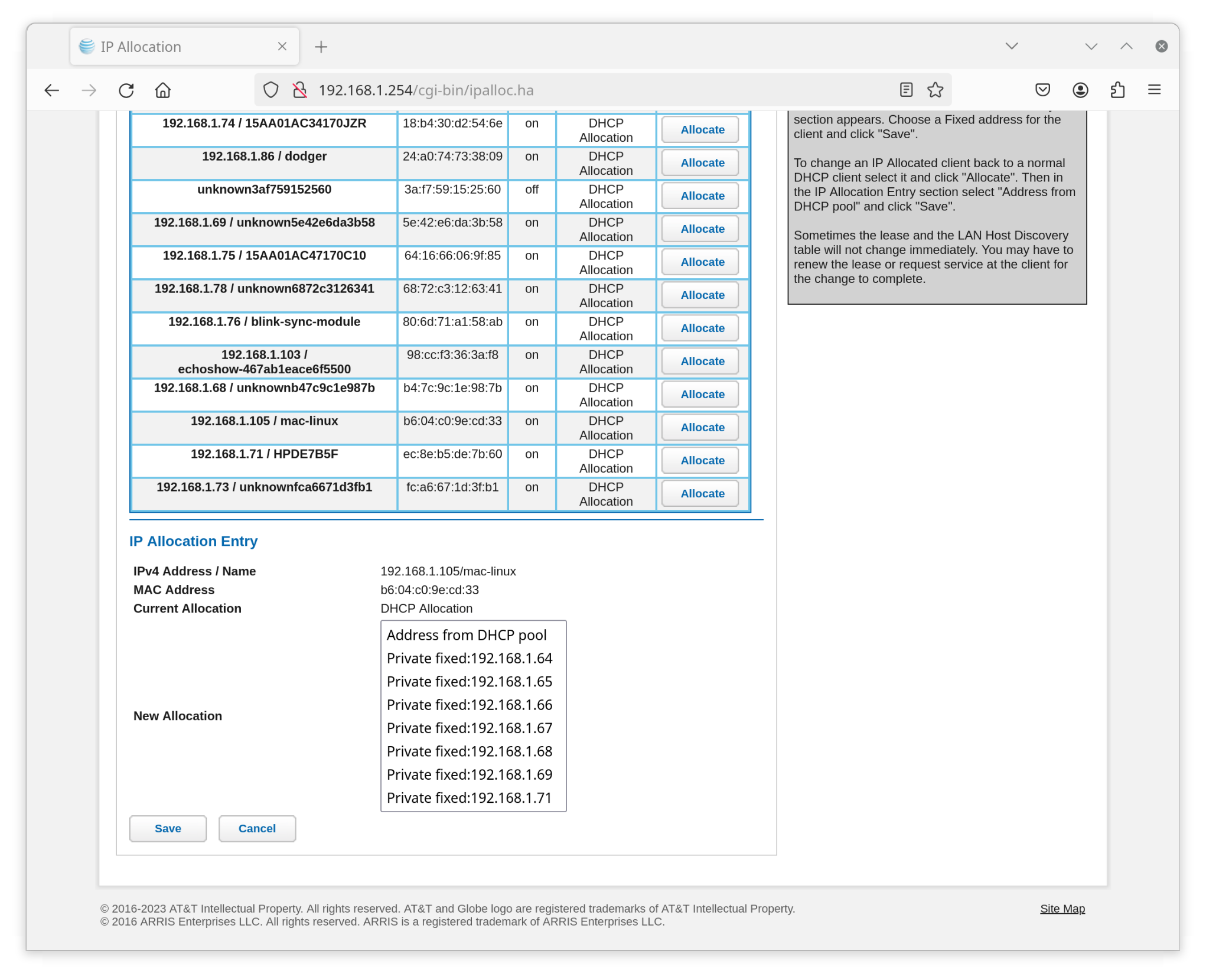
Task: Save the new IP allocation
Action: (168, 828)
